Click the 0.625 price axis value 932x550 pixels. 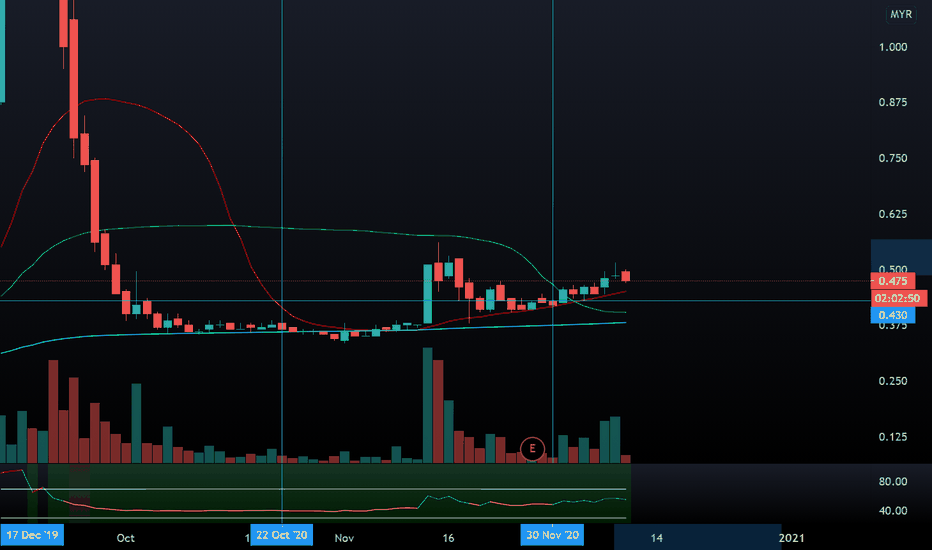tap(893, 214)
